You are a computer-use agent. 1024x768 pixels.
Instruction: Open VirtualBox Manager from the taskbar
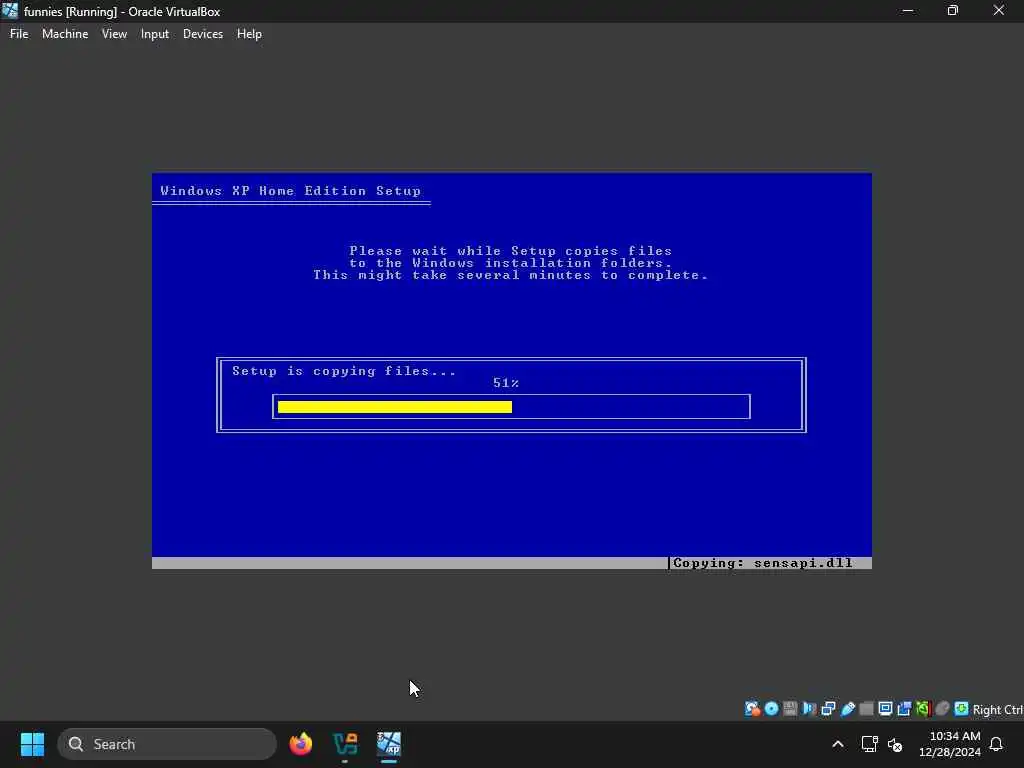pyautogui.click(x=345, y=744)
